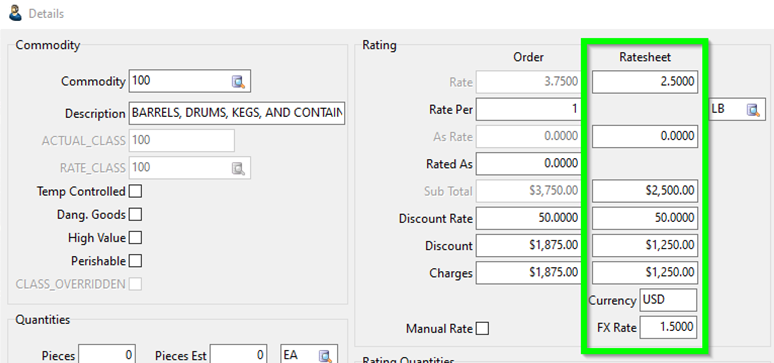The image size is (774, 363).
Task: Click the Ratesheet As Rate field
Action: pyautogui.click(x=645, y=136)
